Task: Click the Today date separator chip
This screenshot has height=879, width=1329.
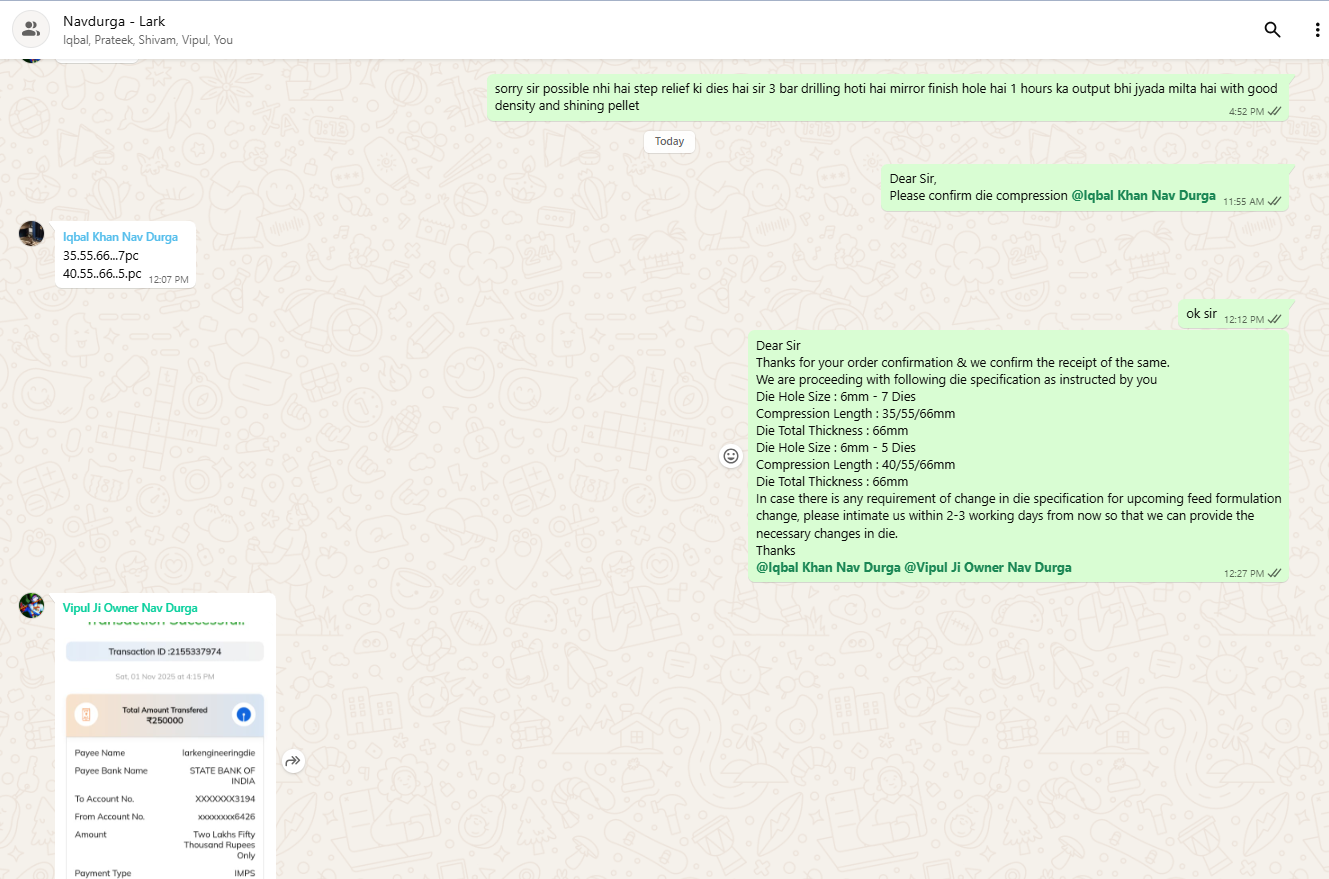Action: (669, 142)
